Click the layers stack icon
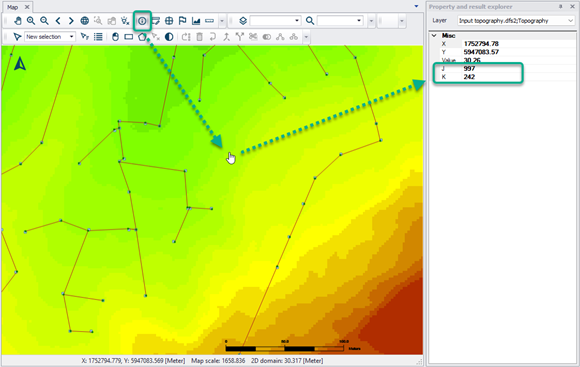580x367 pixels. point(243,21)
